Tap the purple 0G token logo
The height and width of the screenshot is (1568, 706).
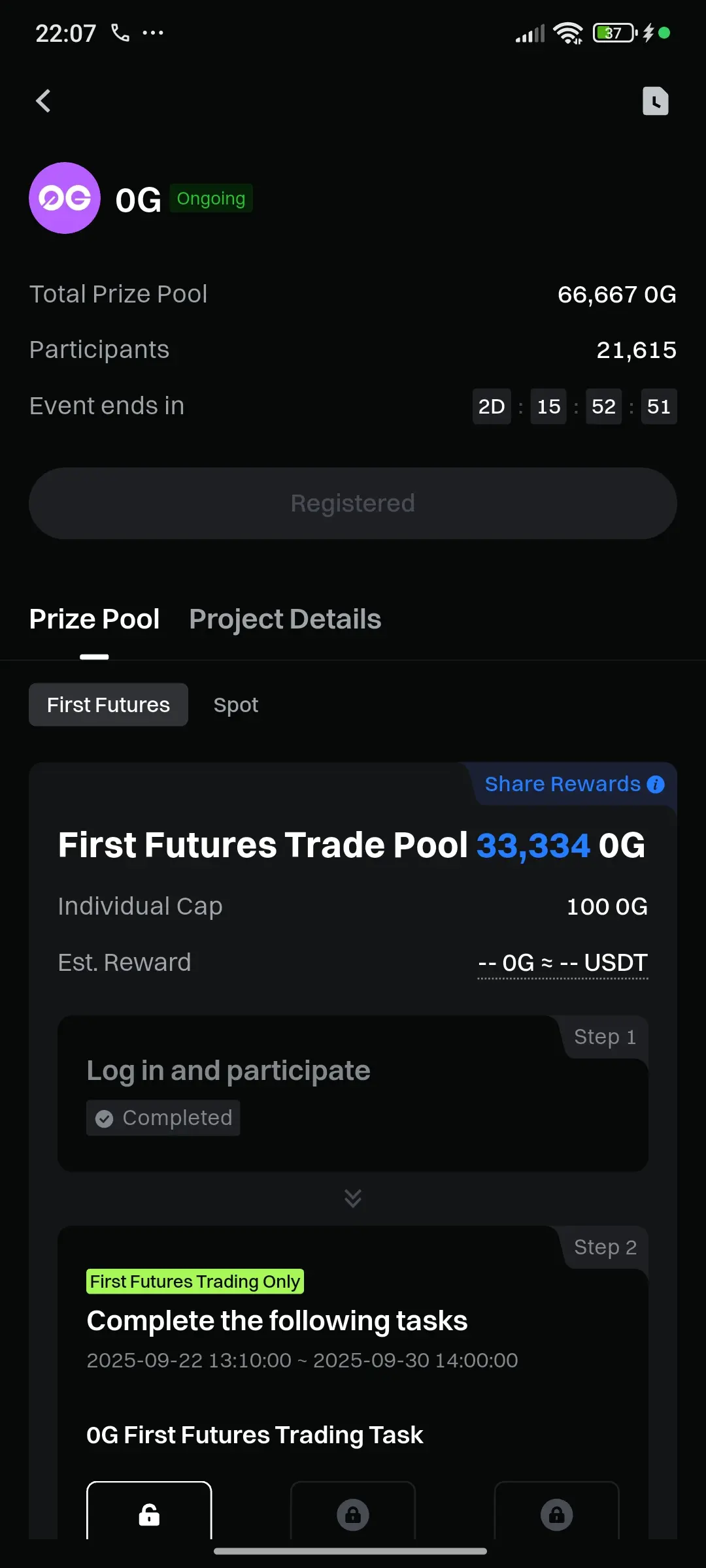(x=65, y=198)
